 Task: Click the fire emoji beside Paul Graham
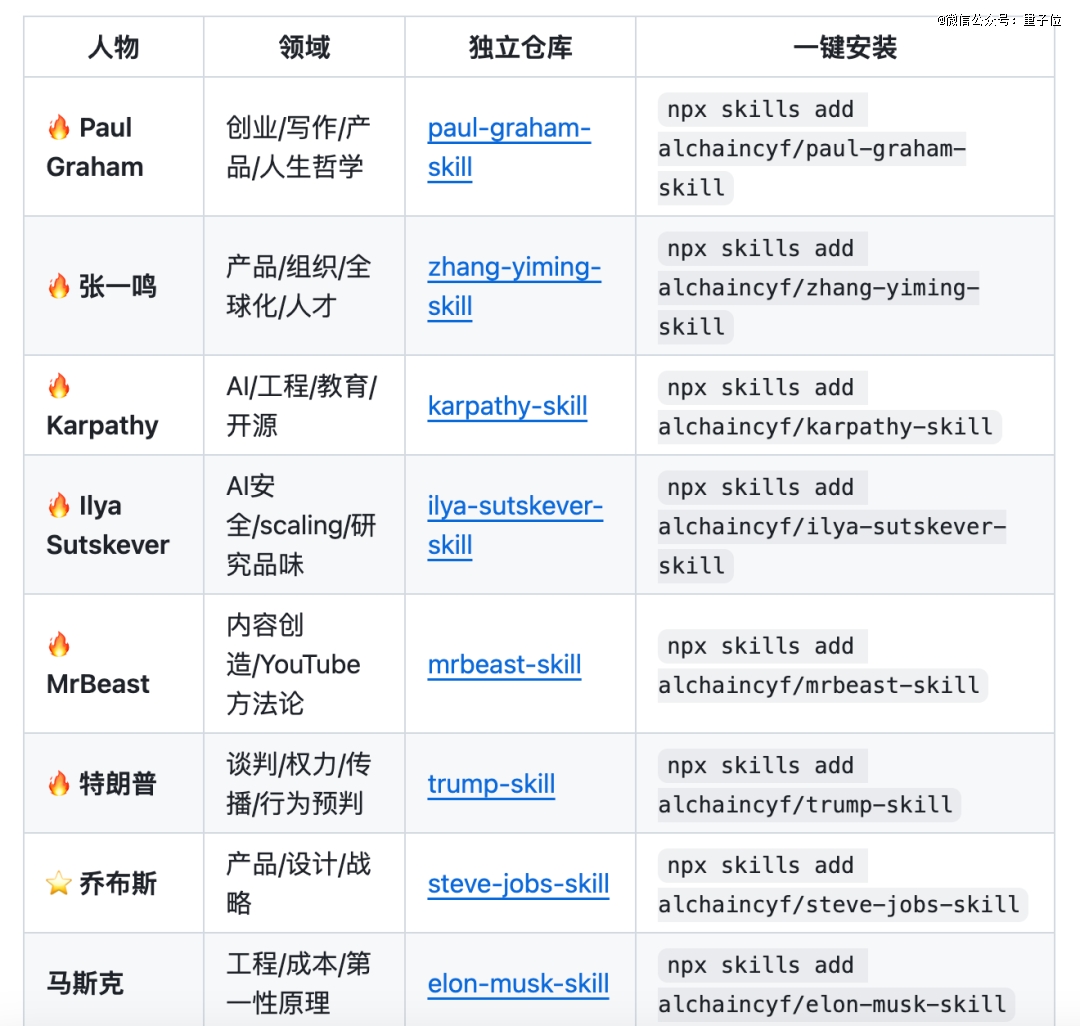59,128
